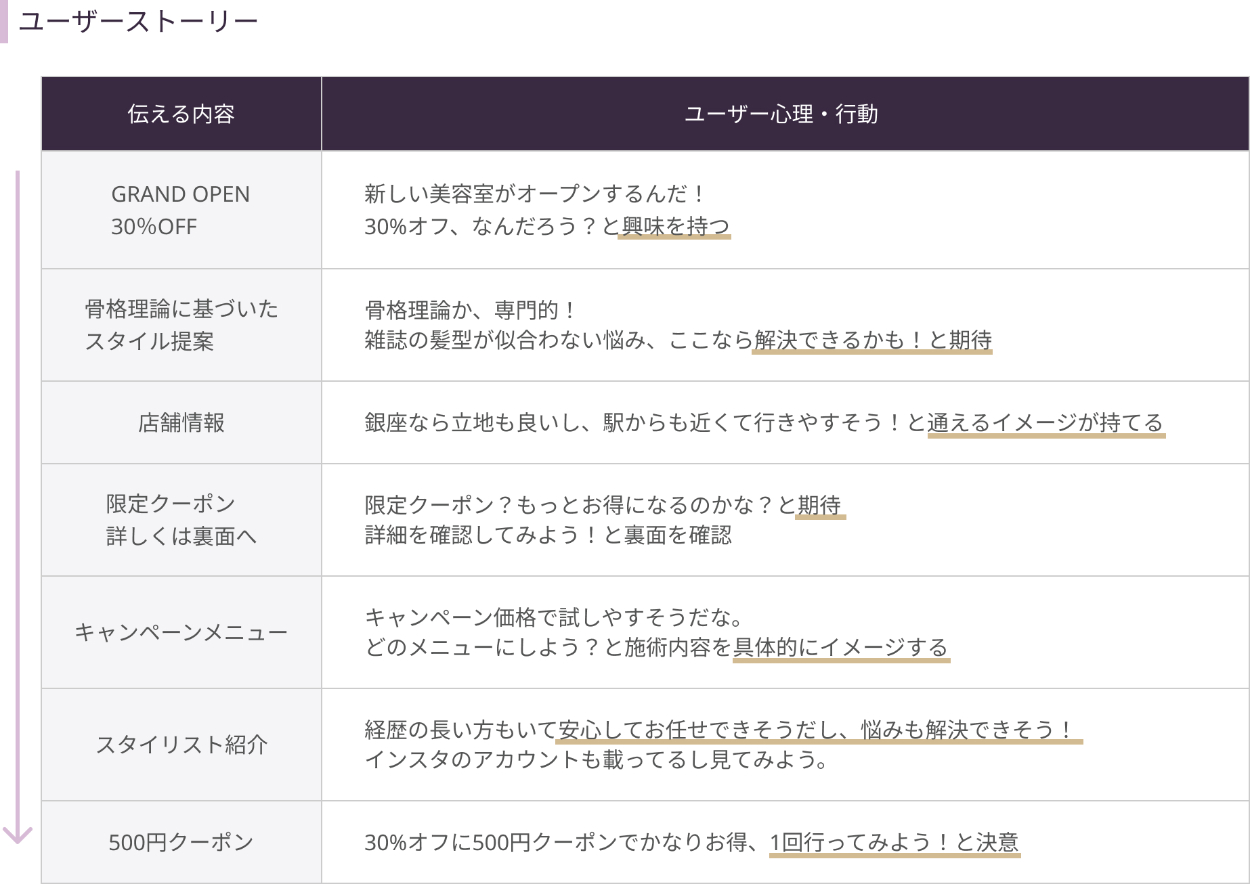The height and width of the screenshot is (884, 1250).
Task: Click the キャンペーンメニュー row label
Action: coord(181,632)
